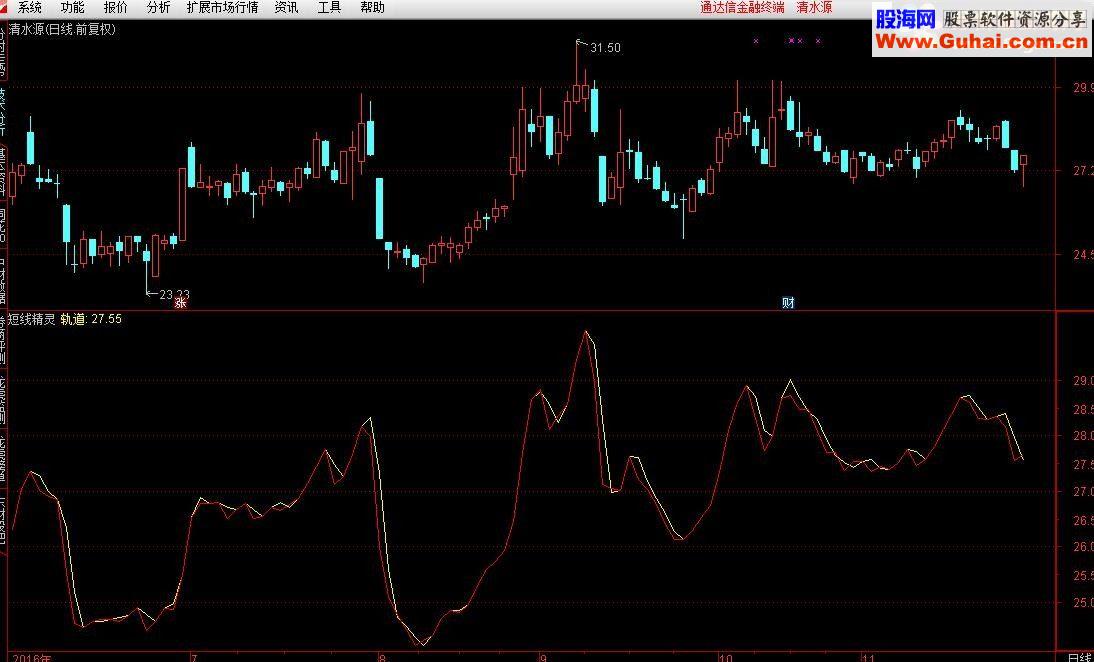This screenshot has height=662, width=1094.
Task: Click the blue 财 event marker
Action: 788,302
